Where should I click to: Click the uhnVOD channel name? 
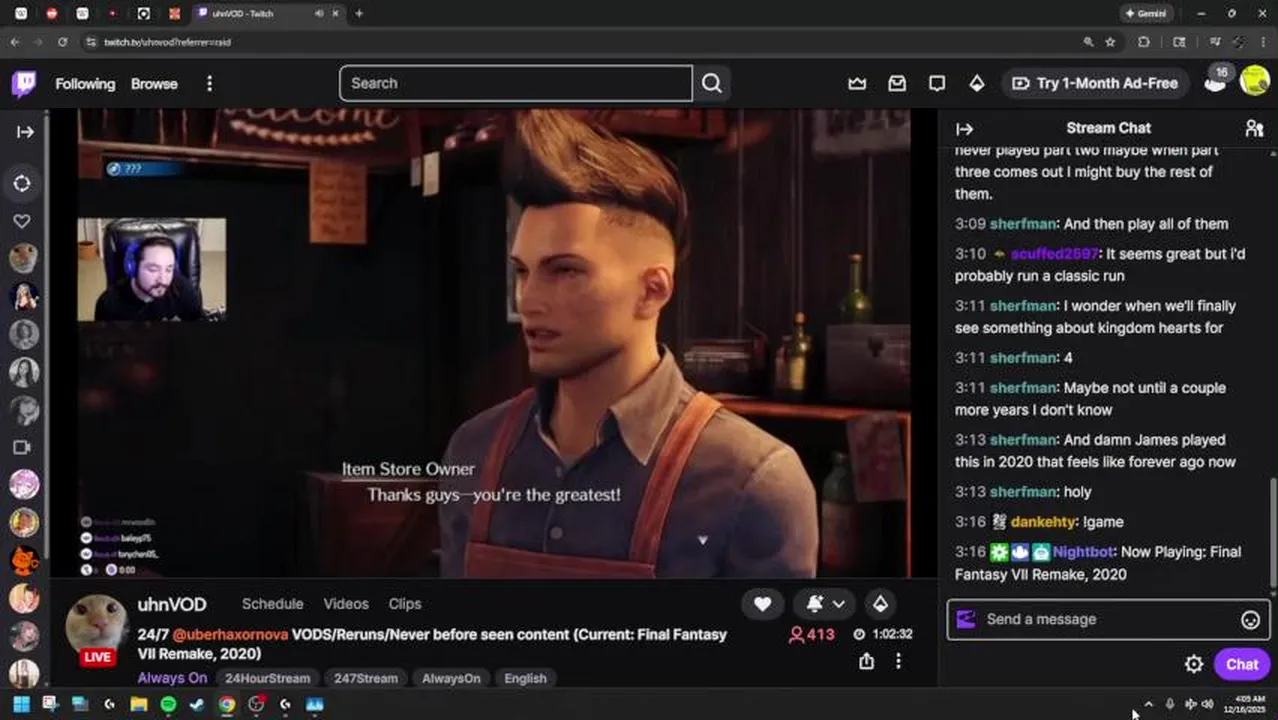pos(172,605)
